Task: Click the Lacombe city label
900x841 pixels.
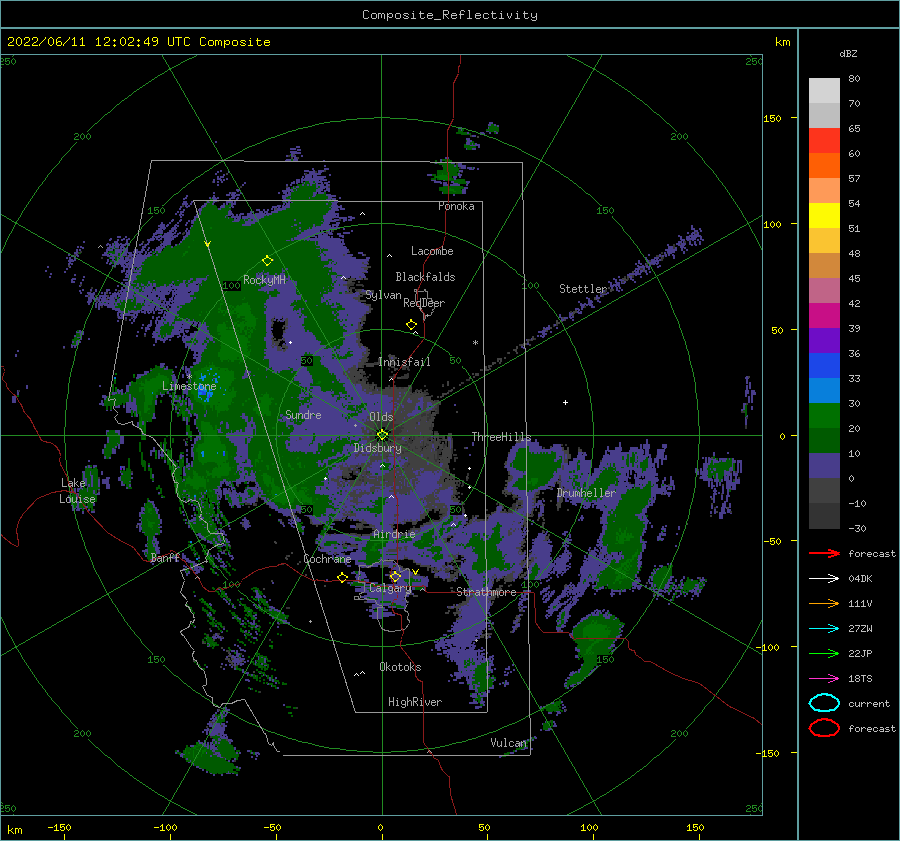Action: (x=432, y=251)
